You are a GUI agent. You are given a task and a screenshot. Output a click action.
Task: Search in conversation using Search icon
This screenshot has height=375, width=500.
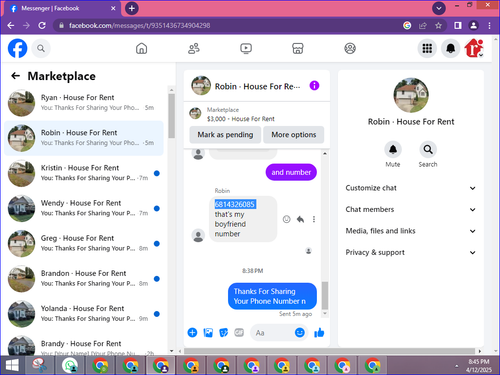click(428, 150)
